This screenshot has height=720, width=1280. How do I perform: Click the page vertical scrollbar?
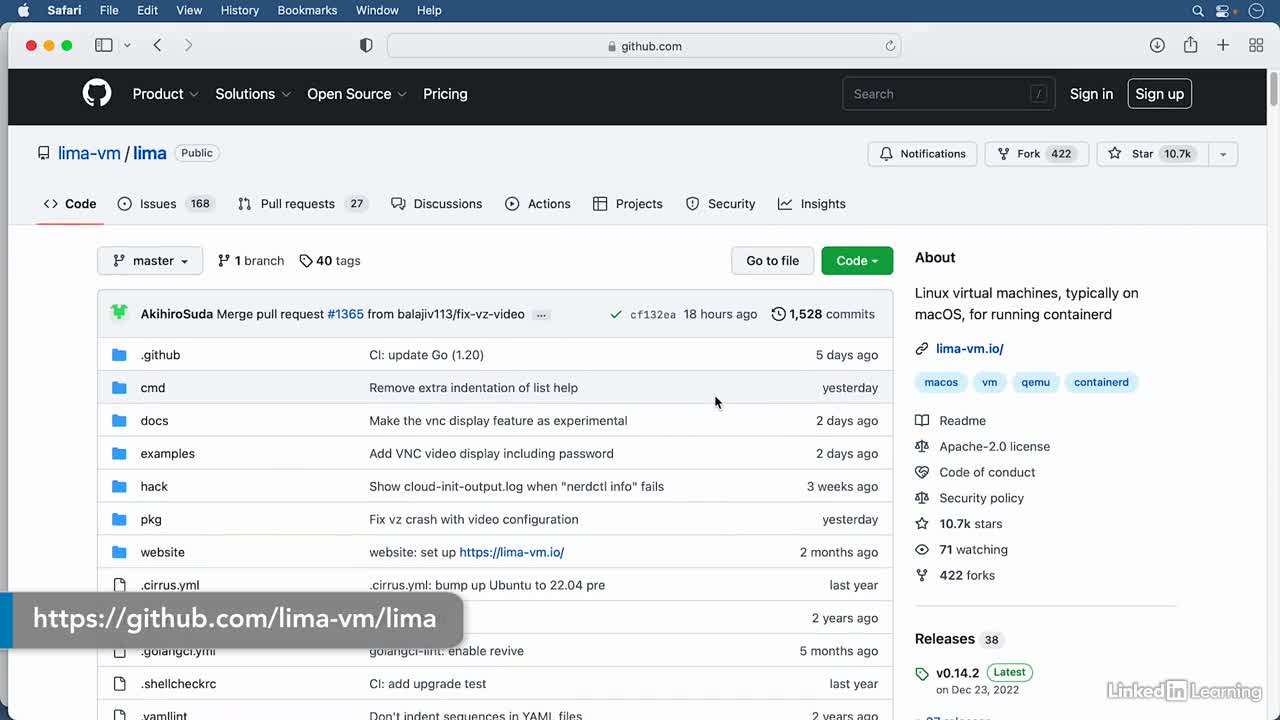(1273, 90)
